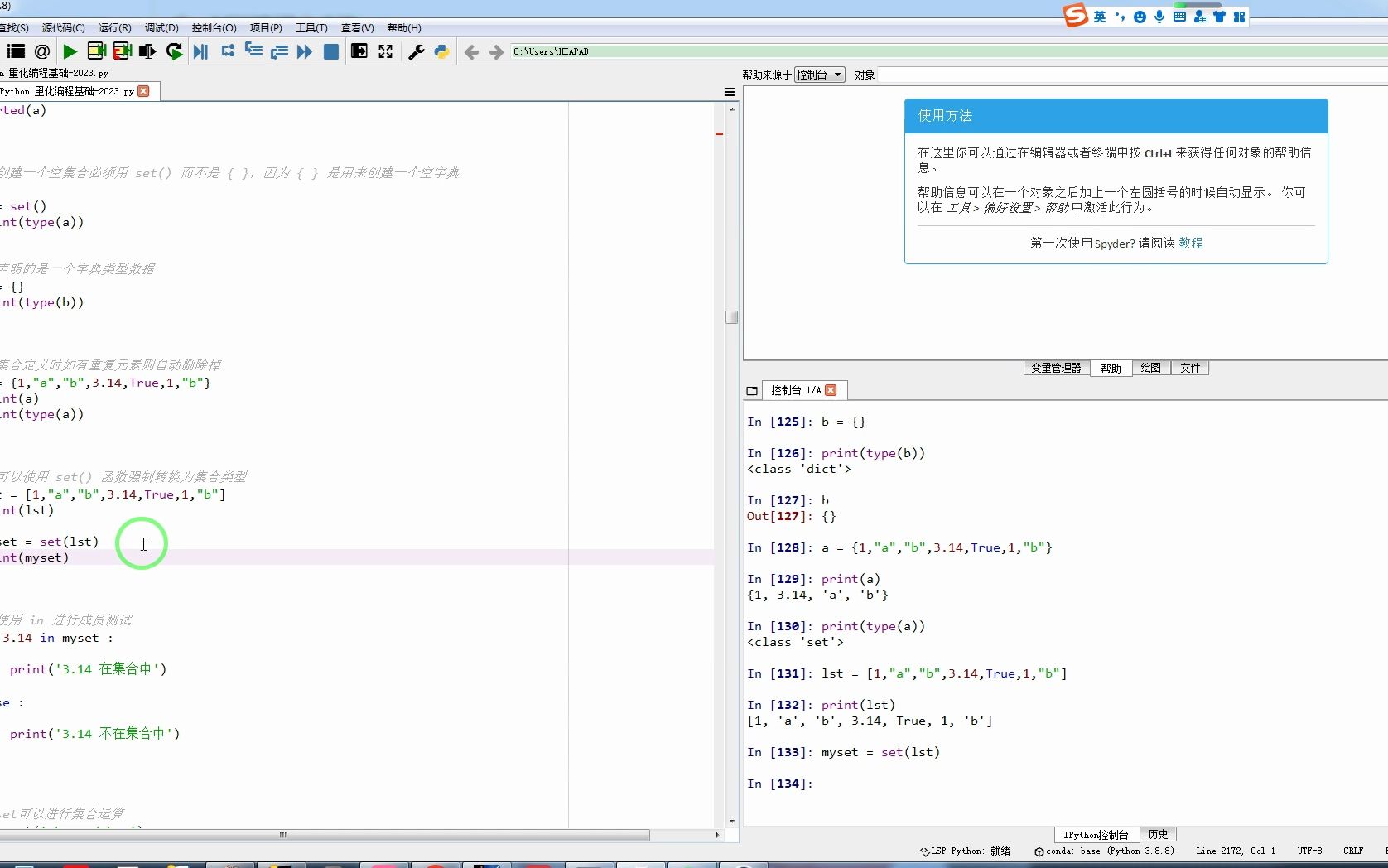The image size is (1388, 868).
Task: Open the 帮助(H) menu
Action: pyautogui.click(x=404, y=27)
